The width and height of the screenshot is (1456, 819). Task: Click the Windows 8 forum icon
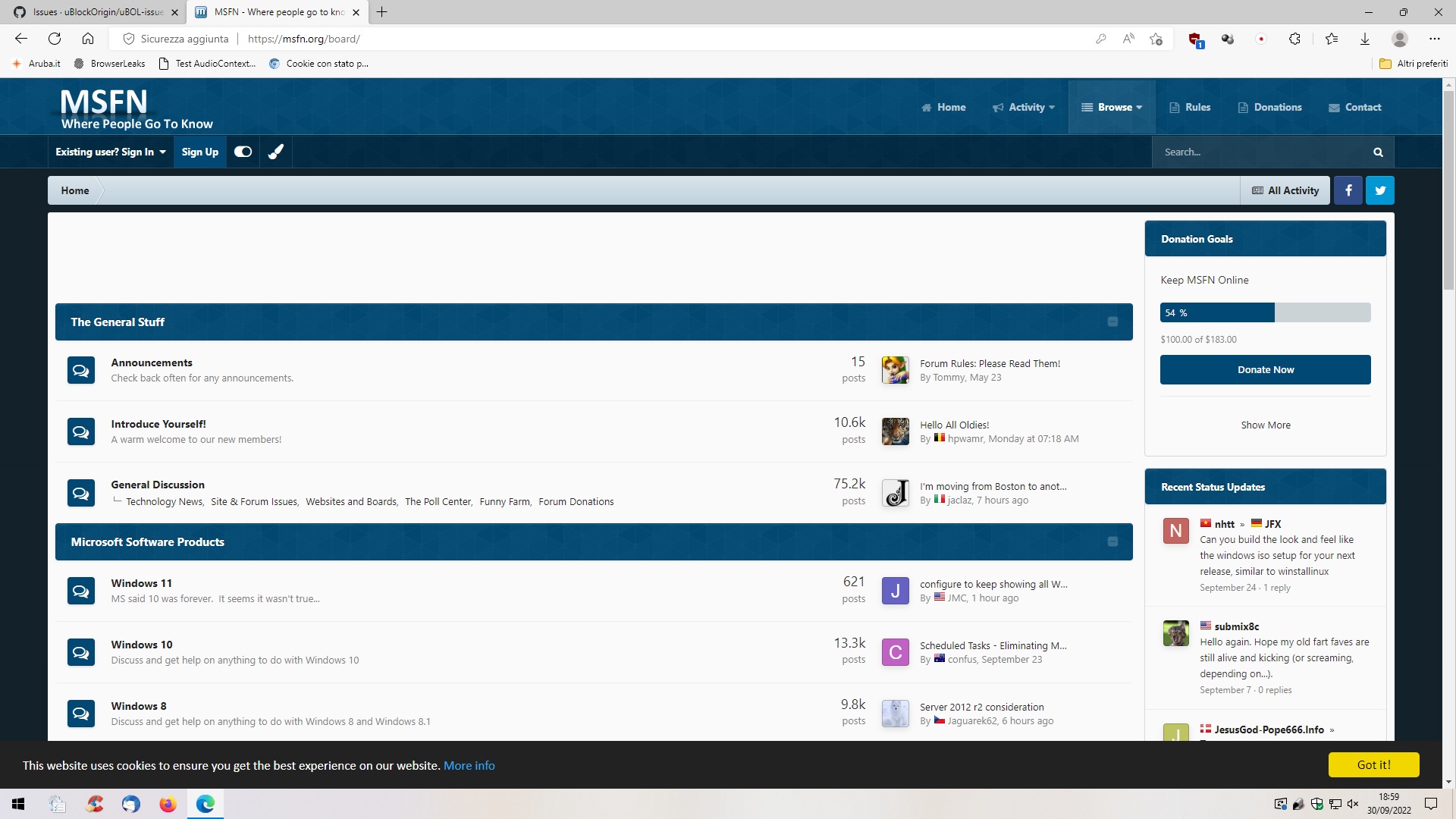(x=81, y=714)
